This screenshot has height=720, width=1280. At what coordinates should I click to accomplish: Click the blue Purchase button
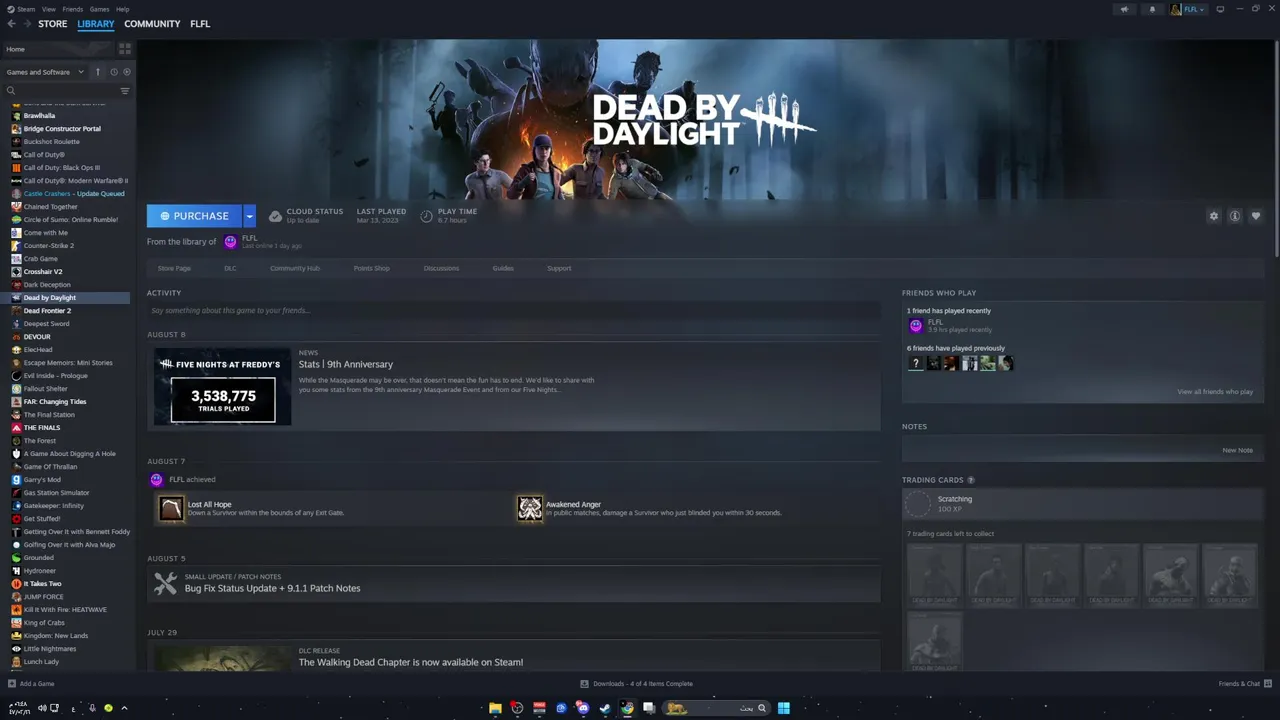tap(194, 216)
